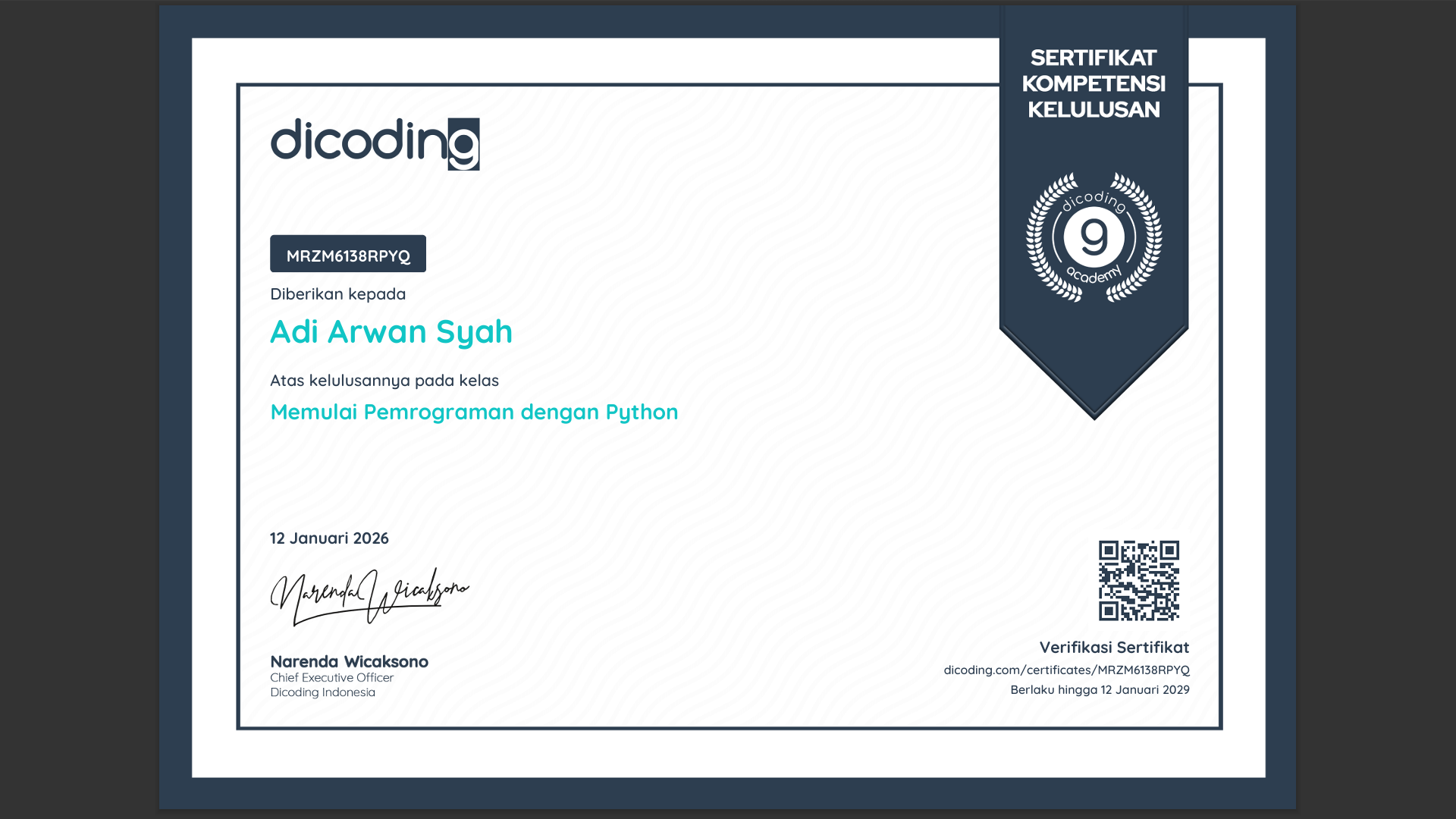The image size is (1456, 819).
Task: Click the course title Memulai Pemrograman dengan Python
Action: 474,412
